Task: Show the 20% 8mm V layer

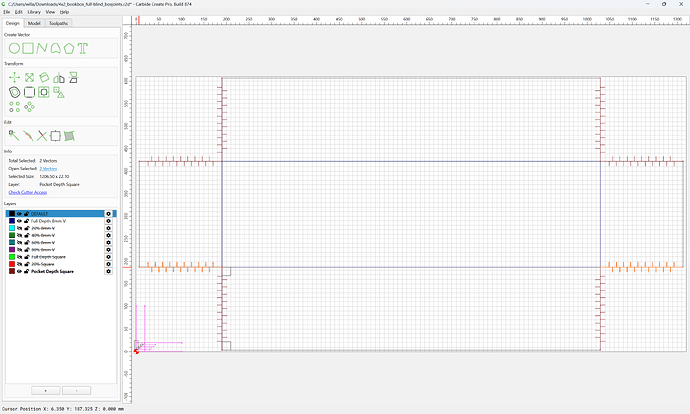Action: pyautogui.click(x=19, y=228)
